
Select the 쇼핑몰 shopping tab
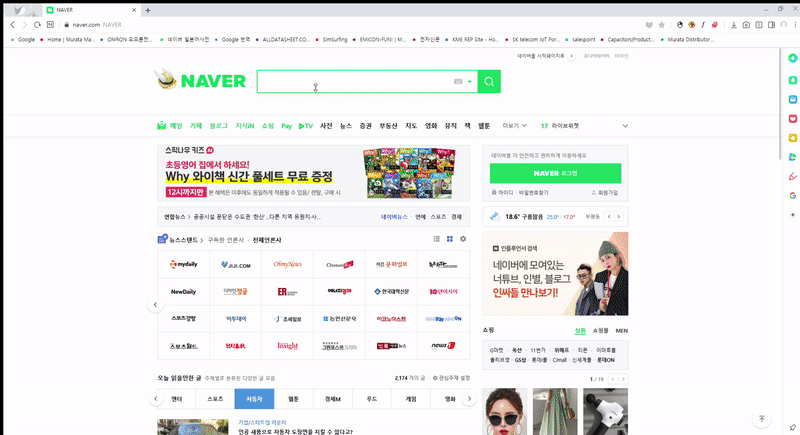[601, 330]
